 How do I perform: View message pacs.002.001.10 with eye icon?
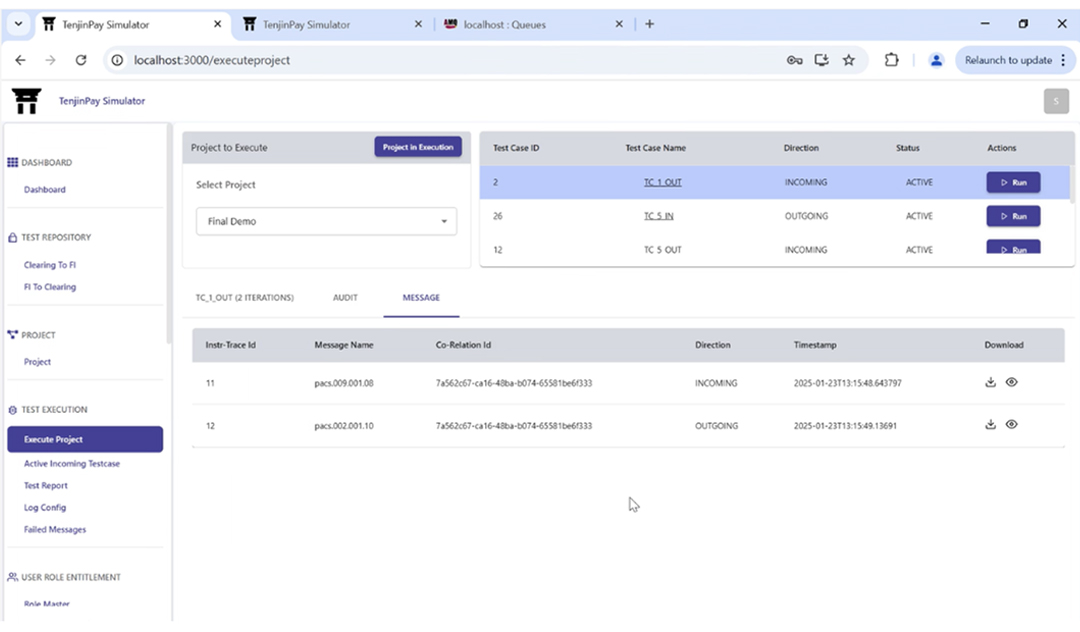[1011, 424]
